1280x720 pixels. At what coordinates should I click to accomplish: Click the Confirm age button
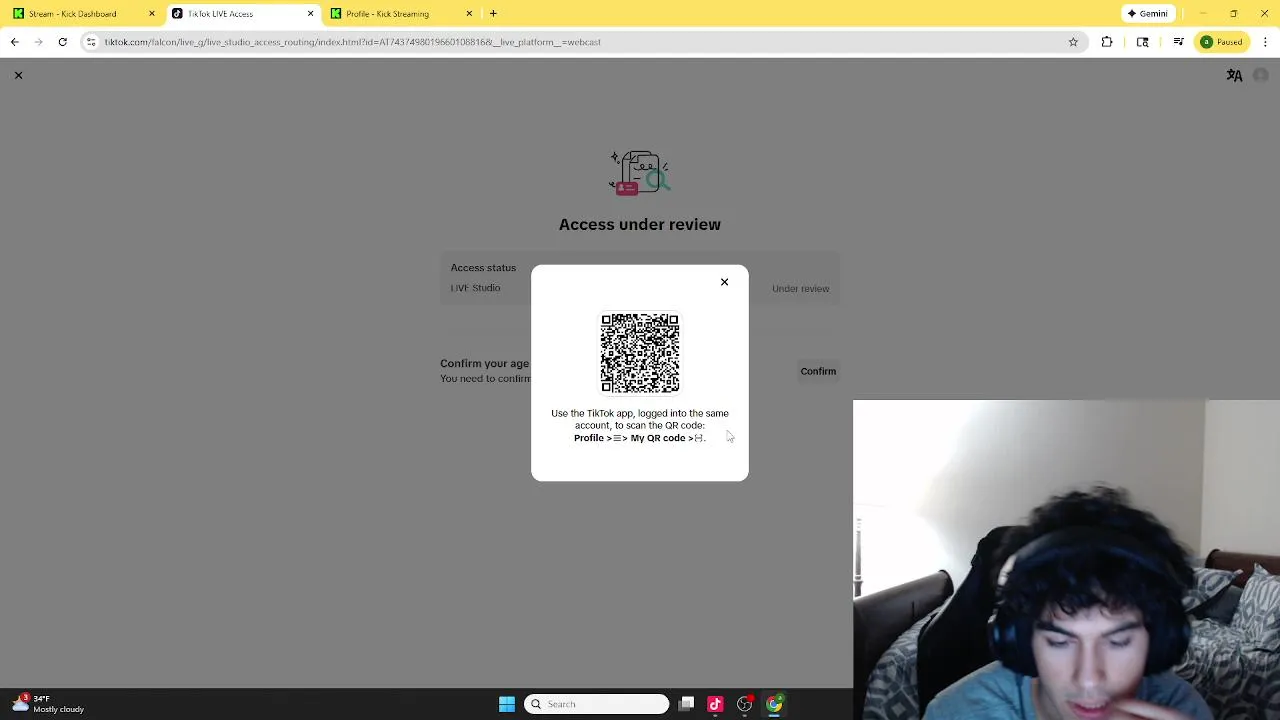[x=818, y=371]
